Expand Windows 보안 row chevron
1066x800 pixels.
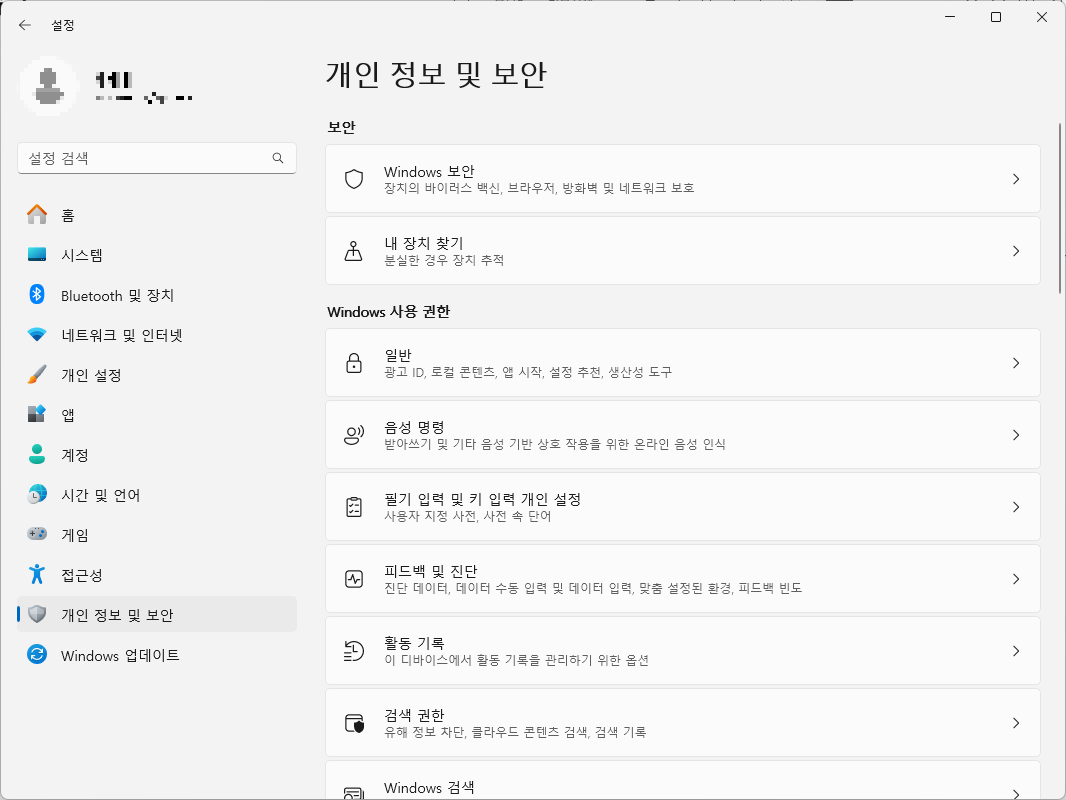coord(1016,179)
